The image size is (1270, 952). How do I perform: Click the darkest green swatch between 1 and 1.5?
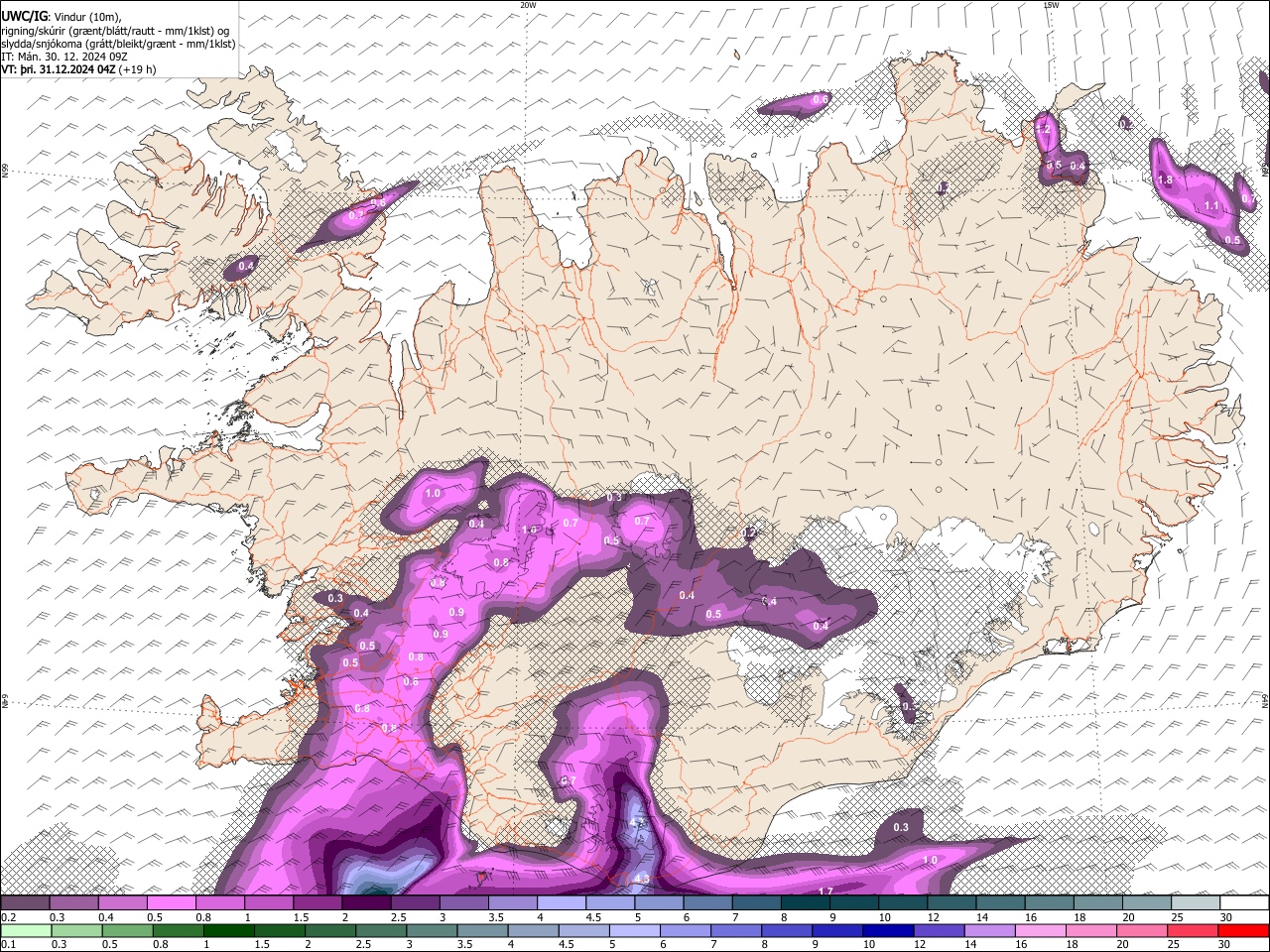tap(227, 930)
